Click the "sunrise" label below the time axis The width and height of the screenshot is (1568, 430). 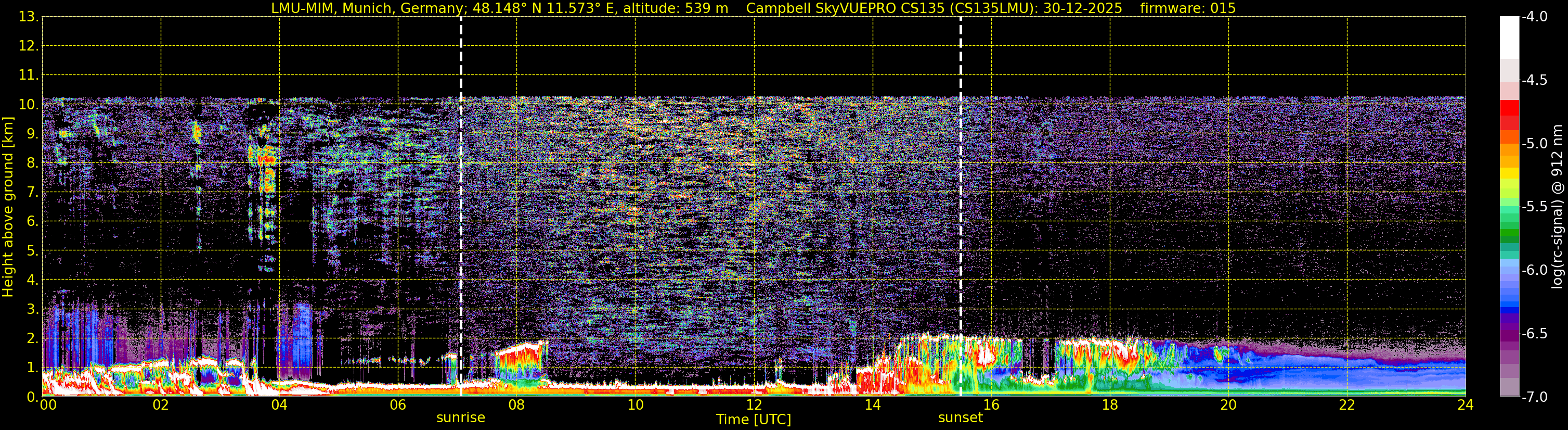(461, 418)
